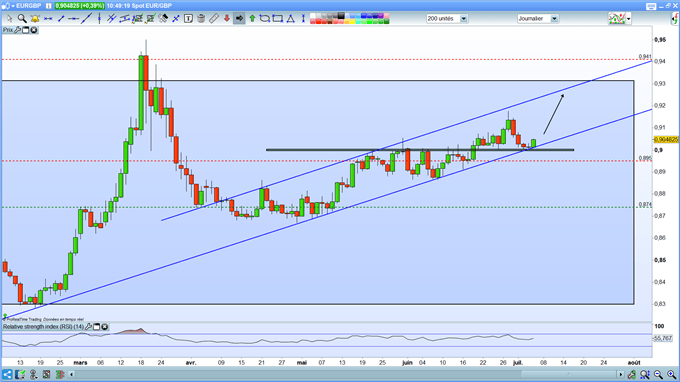Choose the Text annotation tool

tap(188, 18)
